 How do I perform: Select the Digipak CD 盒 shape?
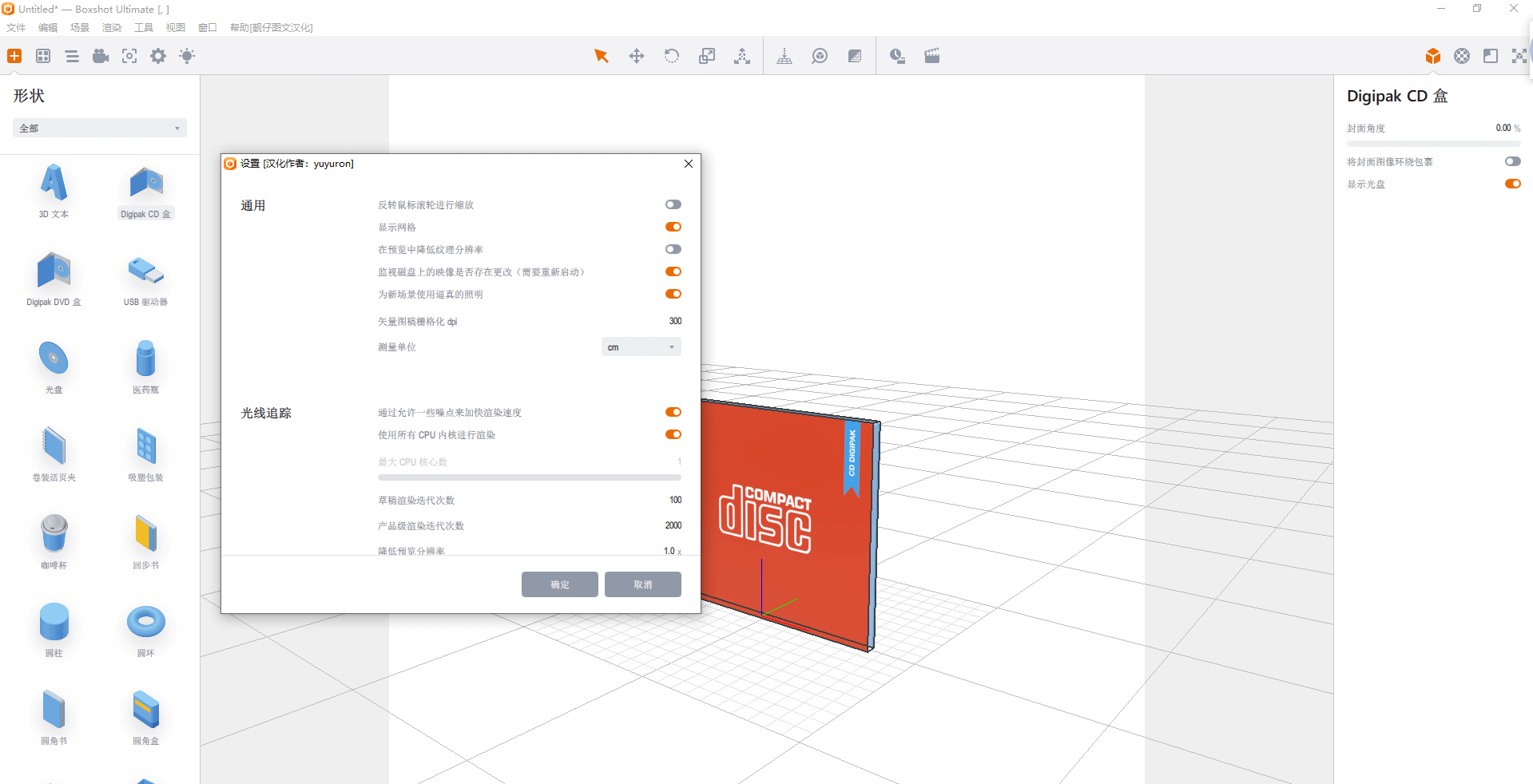(145, 192)
